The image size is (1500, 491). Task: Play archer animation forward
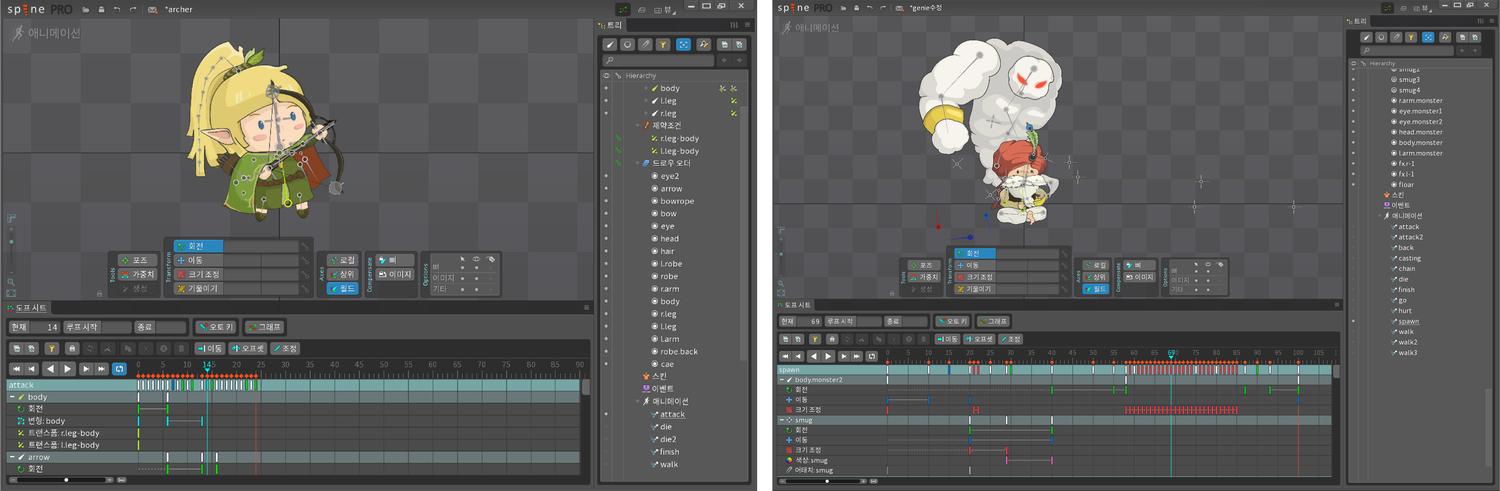pos(68,369)
